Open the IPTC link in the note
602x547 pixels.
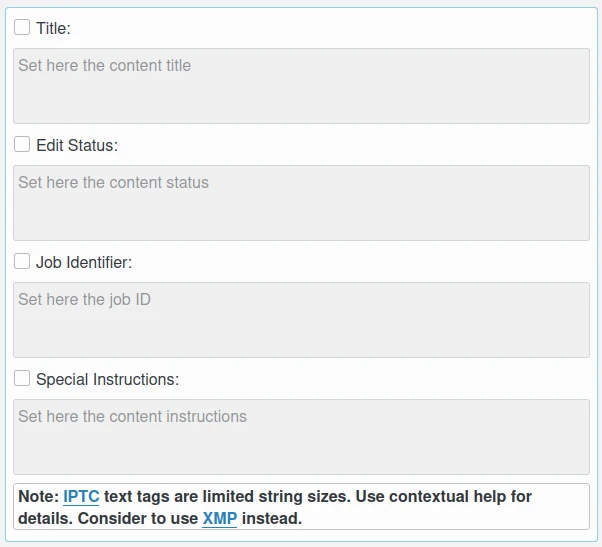[81, 497]
